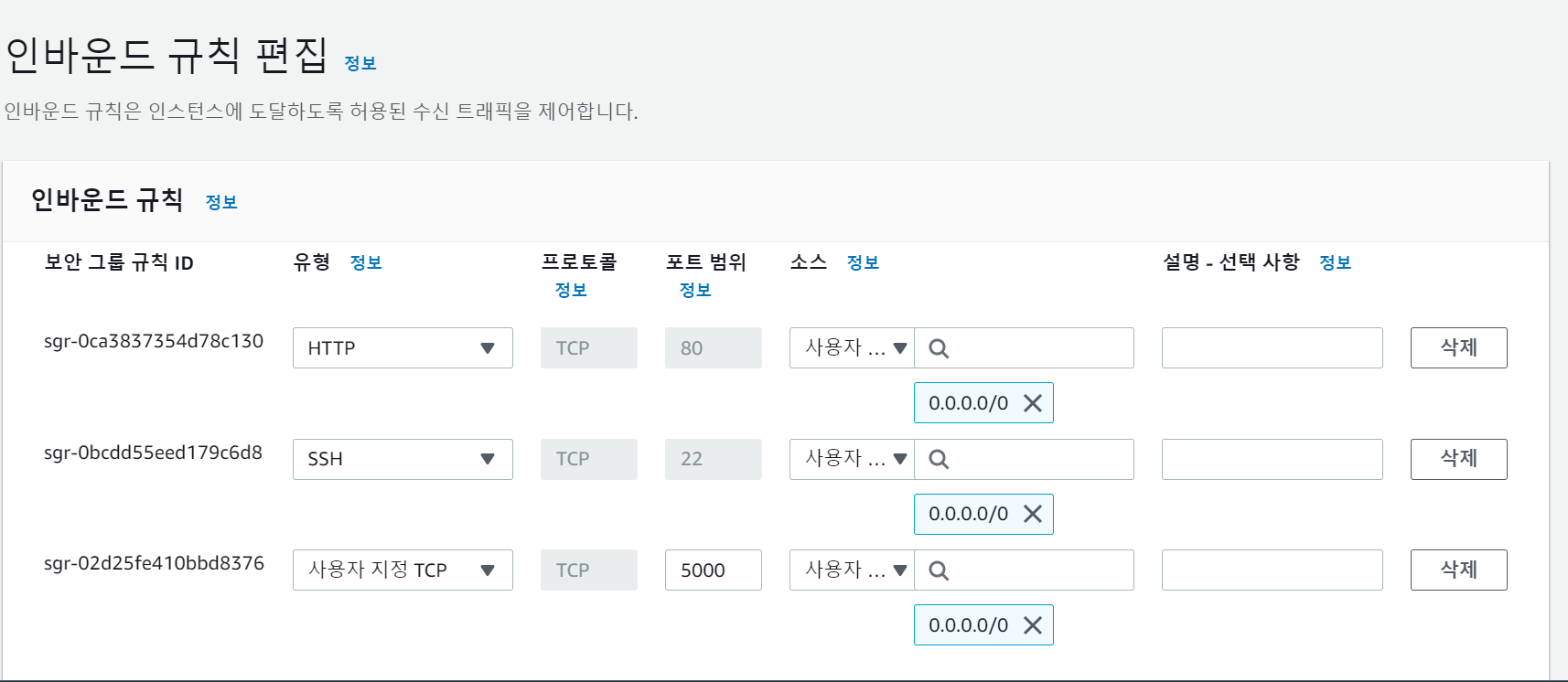1568x682 pixels.
Task: Click search icon in port 5000 rule source field
Action: point(939,570)
